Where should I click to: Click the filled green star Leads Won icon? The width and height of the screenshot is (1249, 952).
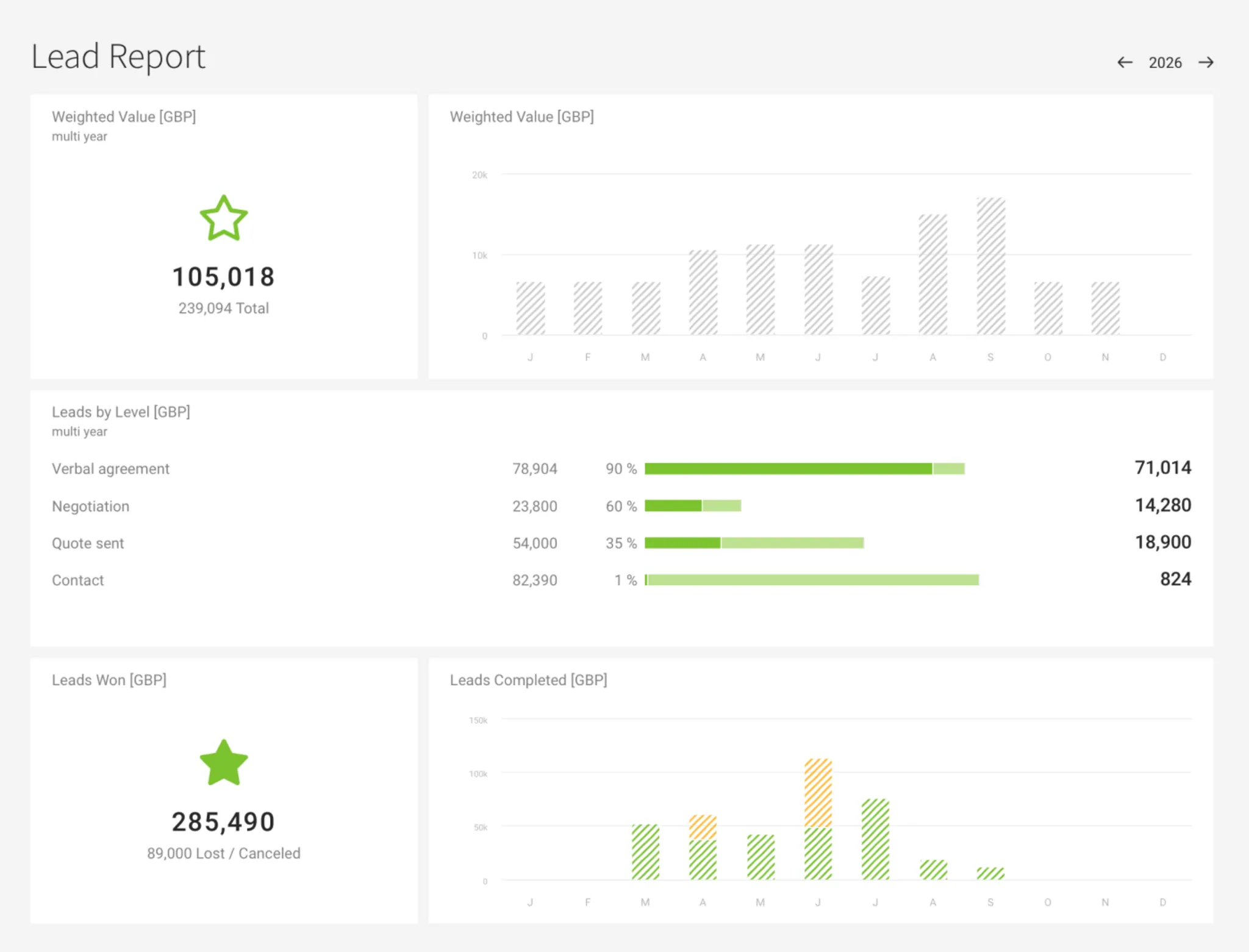point(224,762)
